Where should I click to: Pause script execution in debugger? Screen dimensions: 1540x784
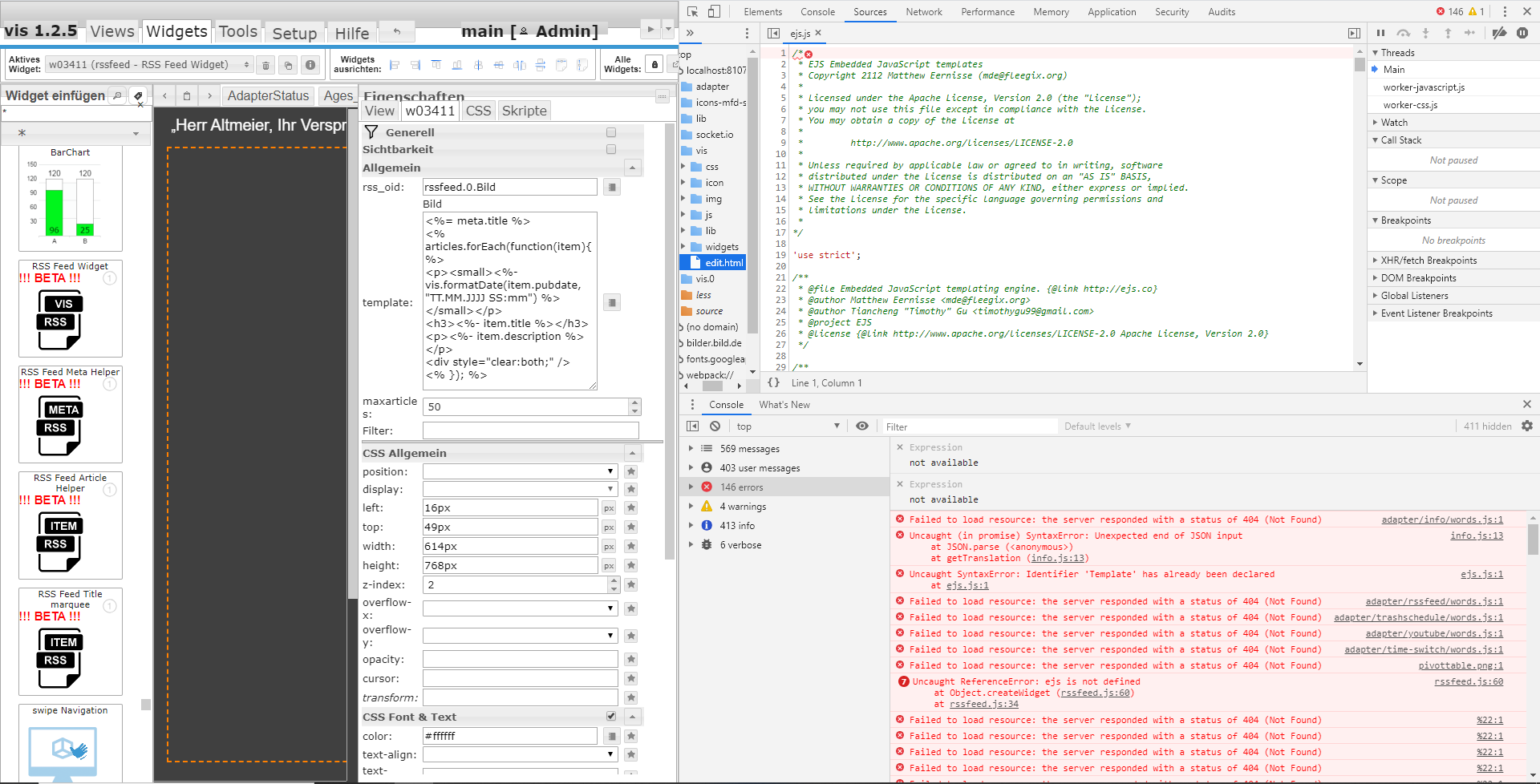coord(1380,33)
